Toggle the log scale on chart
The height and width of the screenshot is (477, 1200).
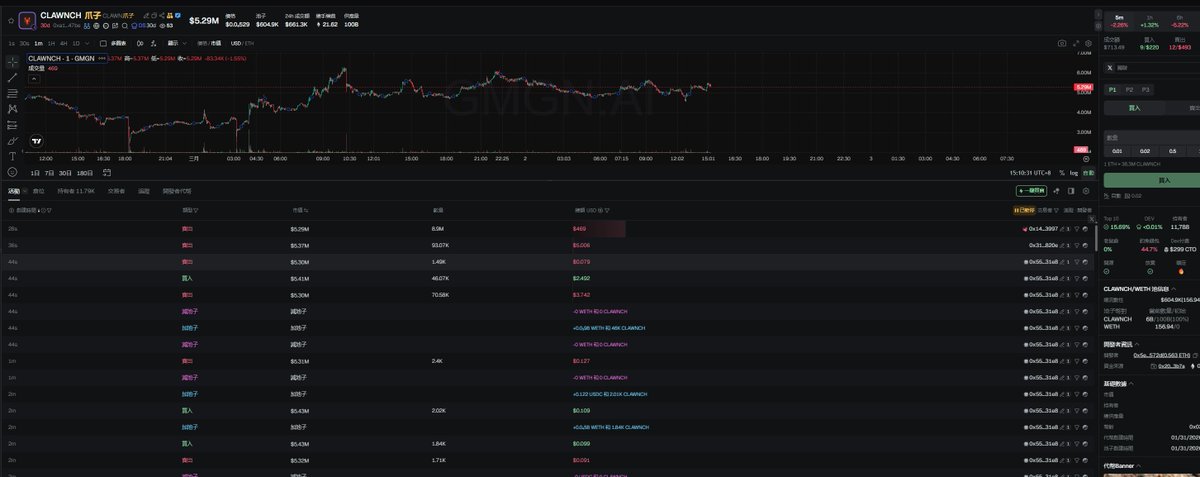[x=1075, y=173]
